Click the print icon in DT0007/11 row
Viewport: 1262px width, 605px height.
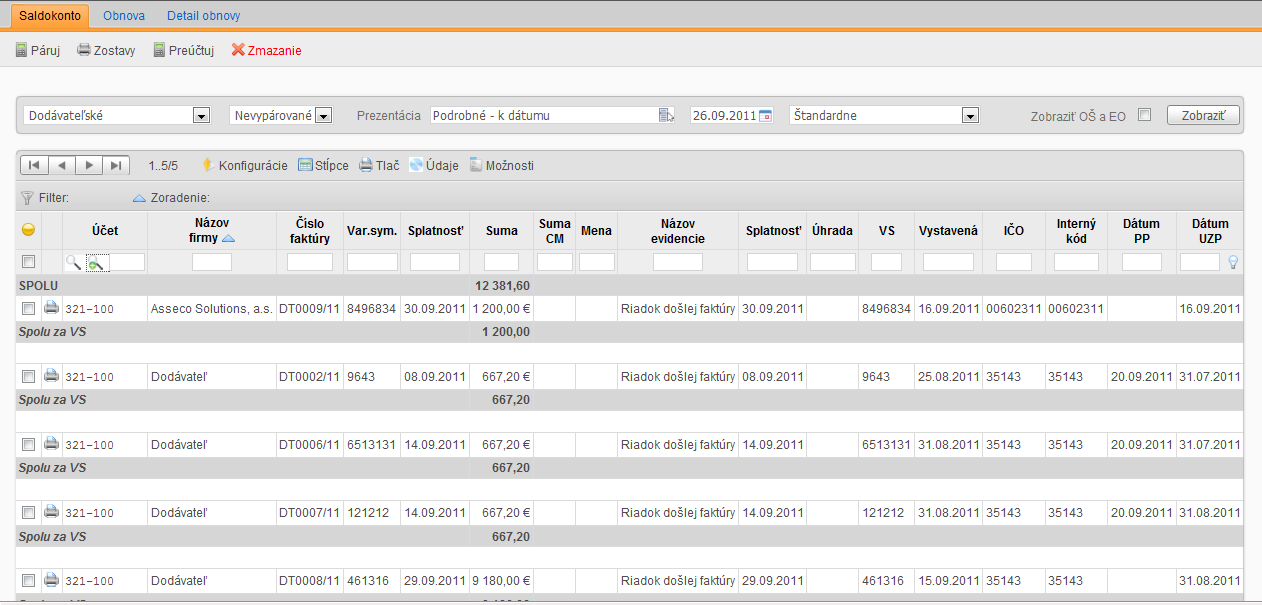52,512
